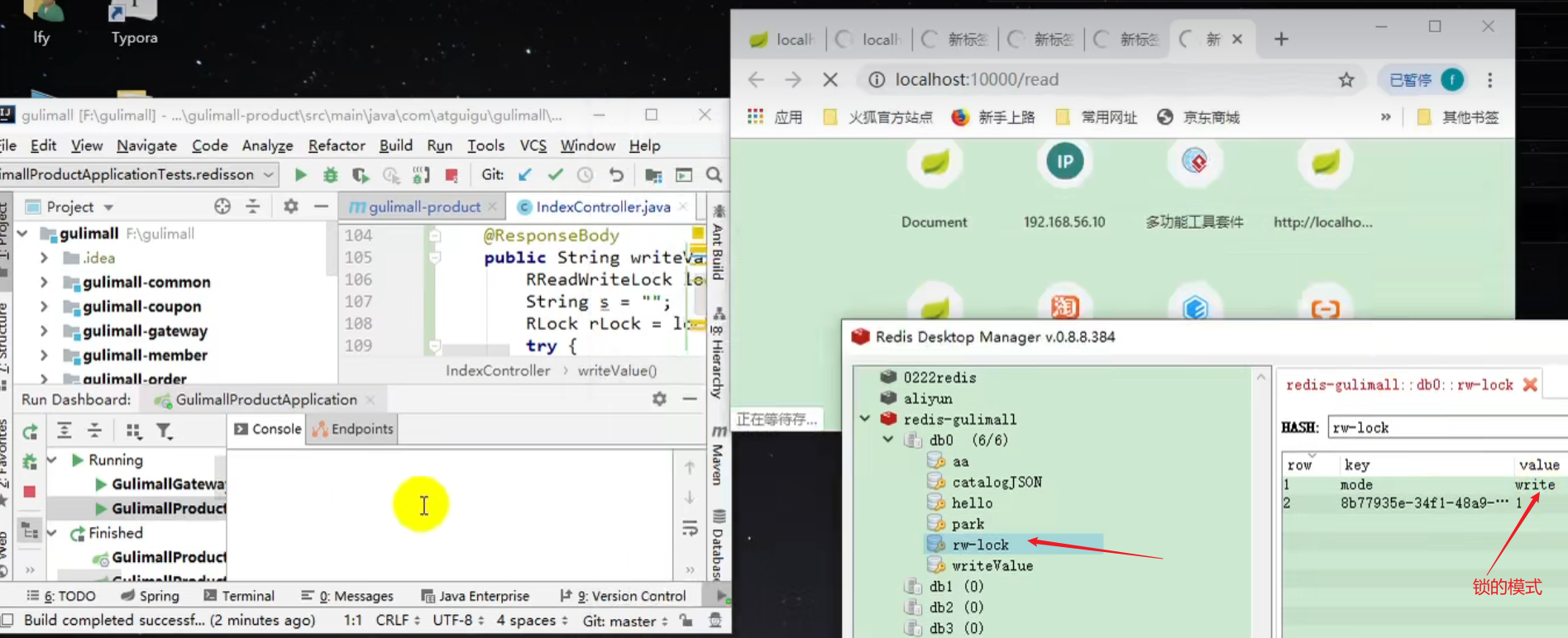
Task: Open the VCS menu
Action: [533, 145]
